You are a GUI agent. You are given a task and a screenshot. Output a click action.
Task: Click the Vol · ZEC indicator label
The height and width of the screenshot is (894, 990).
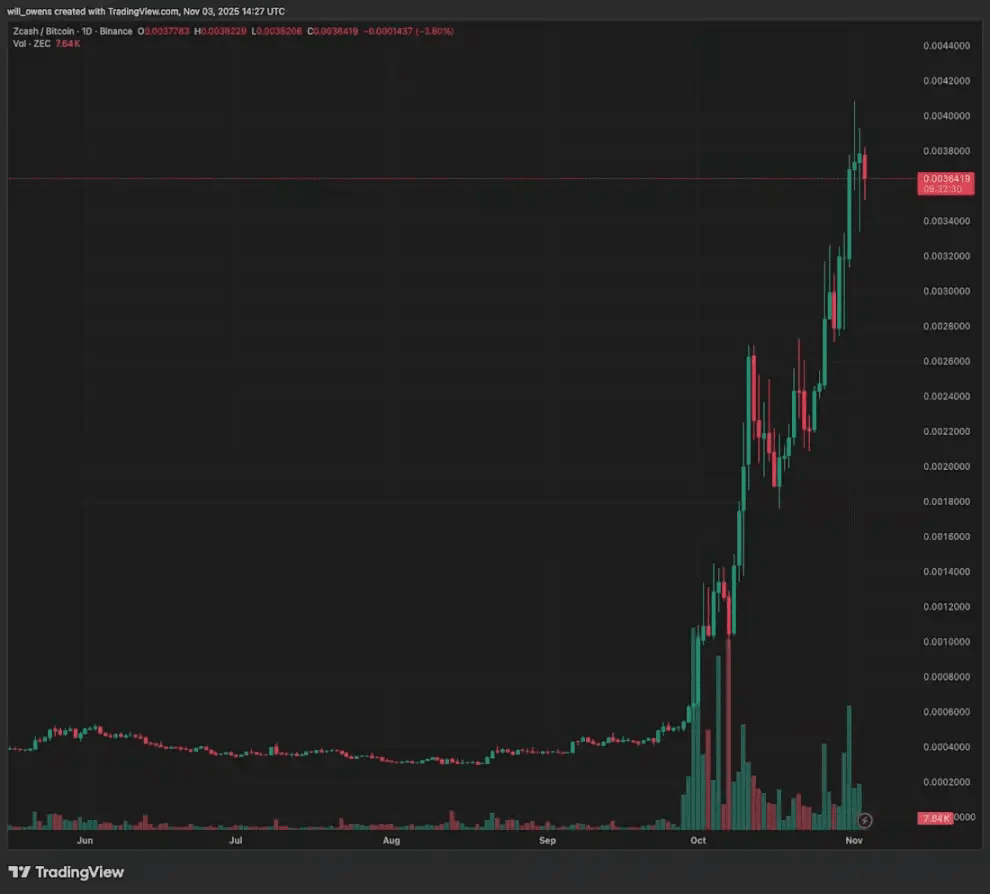(32, 44)
